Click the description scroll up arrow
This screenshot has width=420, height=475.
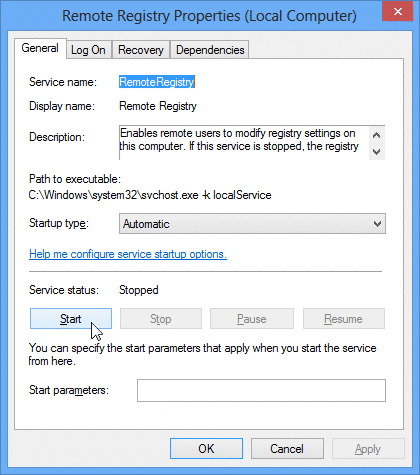(x=377, y=135)
